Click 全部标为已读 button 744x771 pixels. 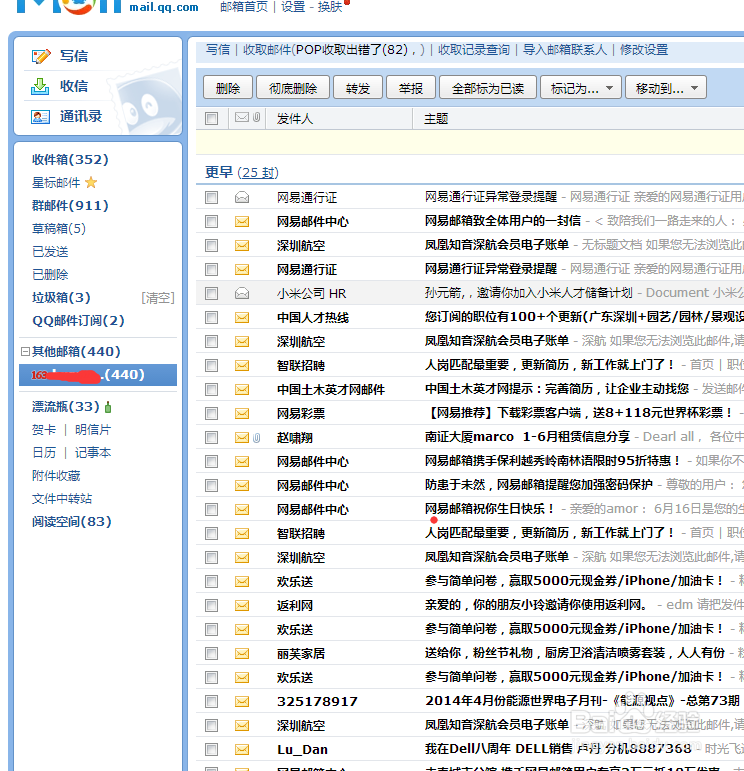(487, 88)
